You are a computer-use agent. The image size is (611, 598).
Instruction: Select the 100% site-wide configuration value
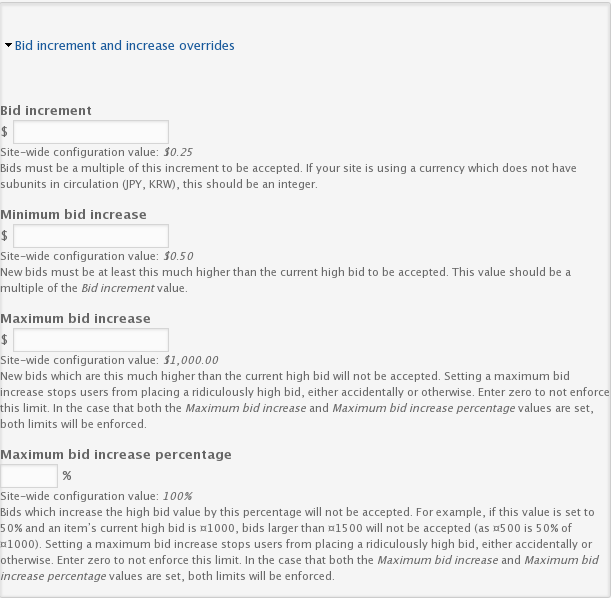[x=178, y=496]
